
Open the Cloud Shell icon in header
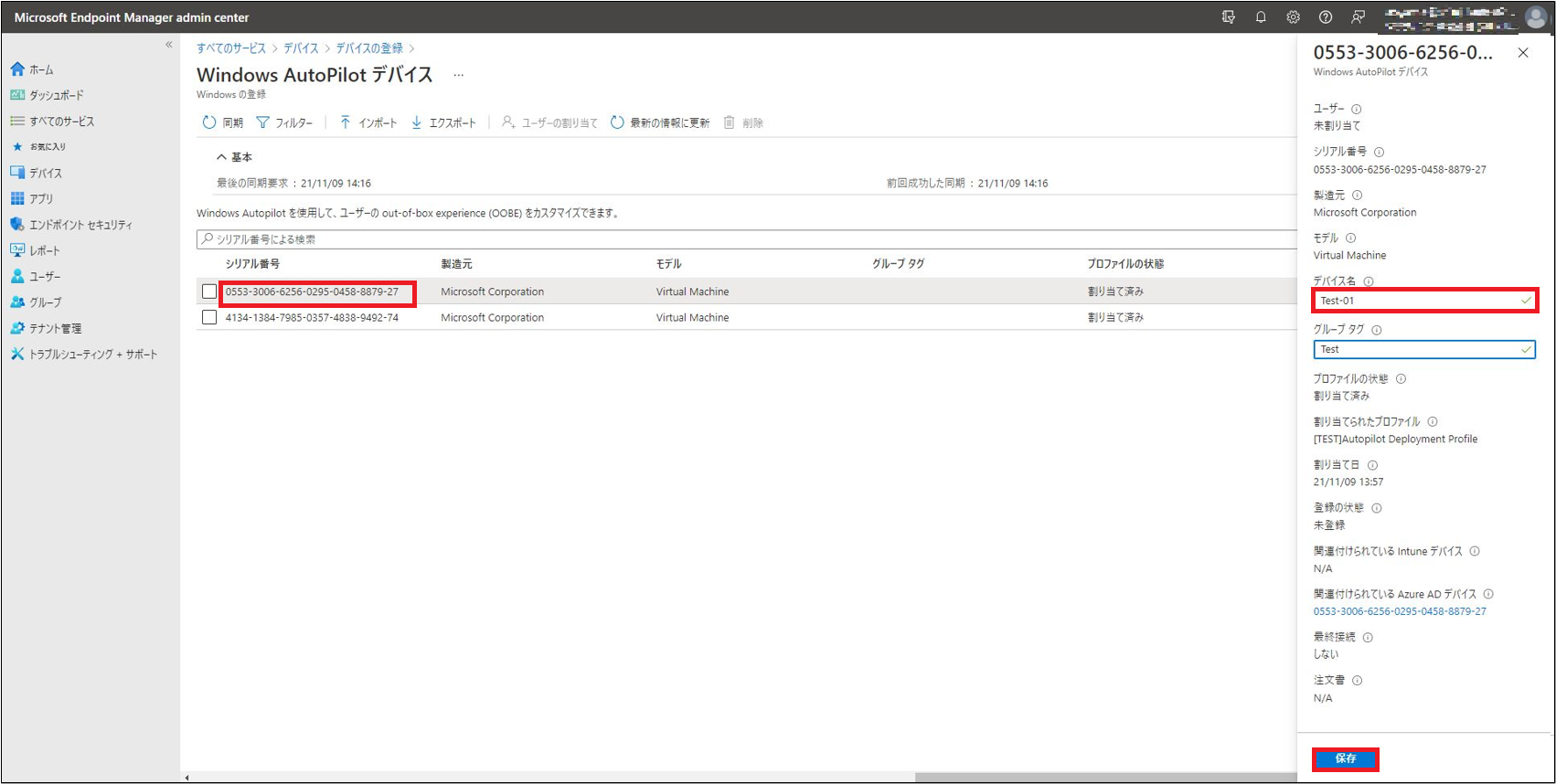(1228, 16)
